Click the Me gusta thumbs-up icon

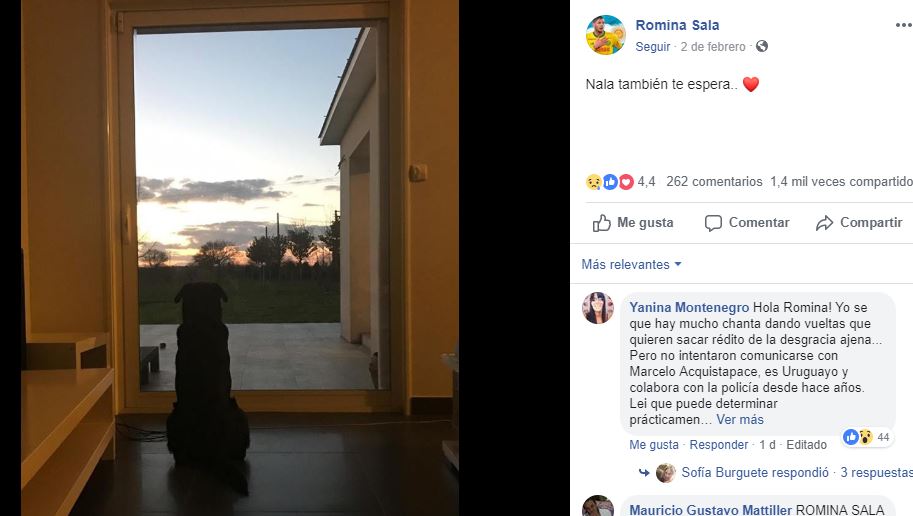tap(601, 223)
